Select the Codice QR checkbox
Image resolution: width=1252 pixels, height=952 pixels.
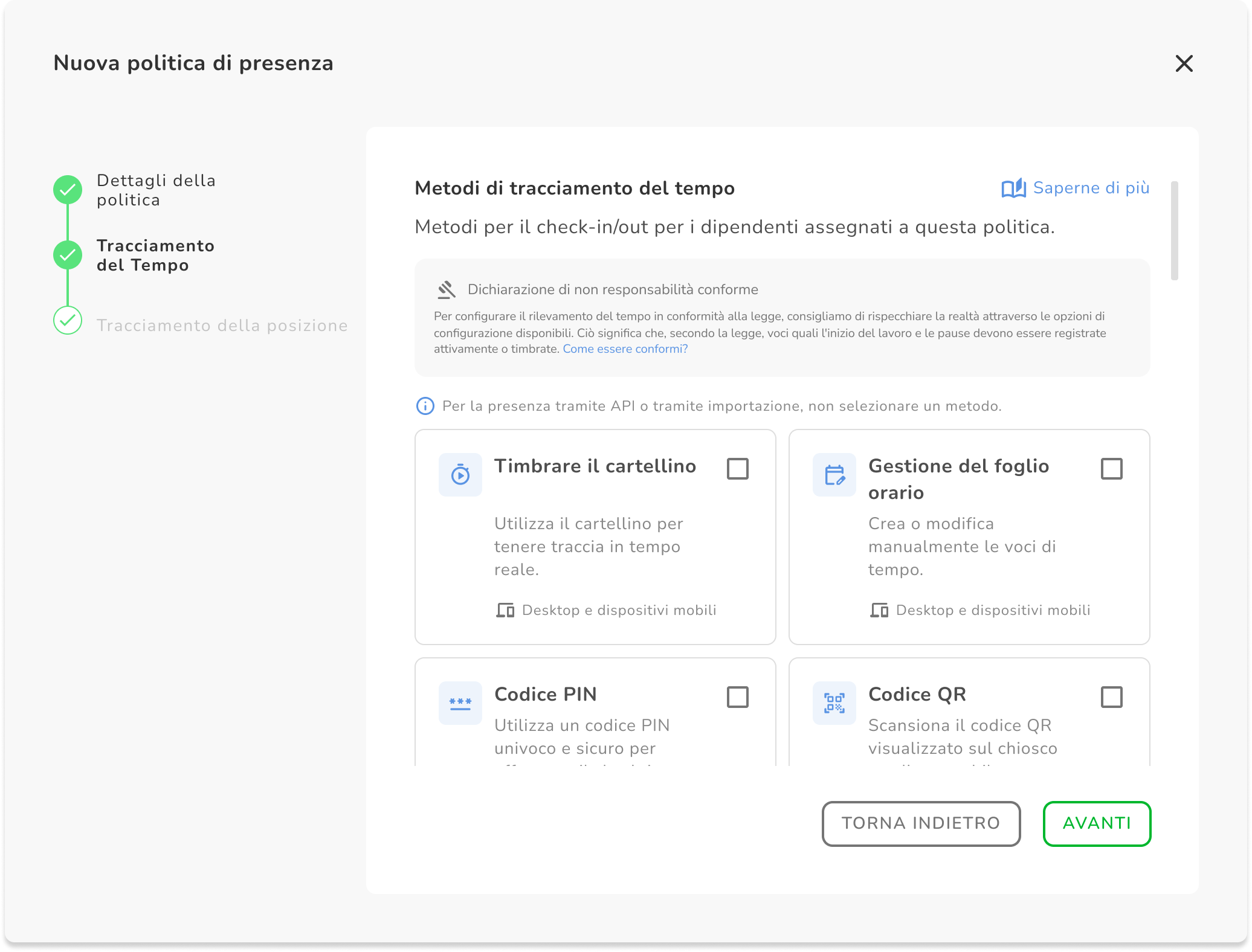pyautogui.click(x=1111, y=697)
